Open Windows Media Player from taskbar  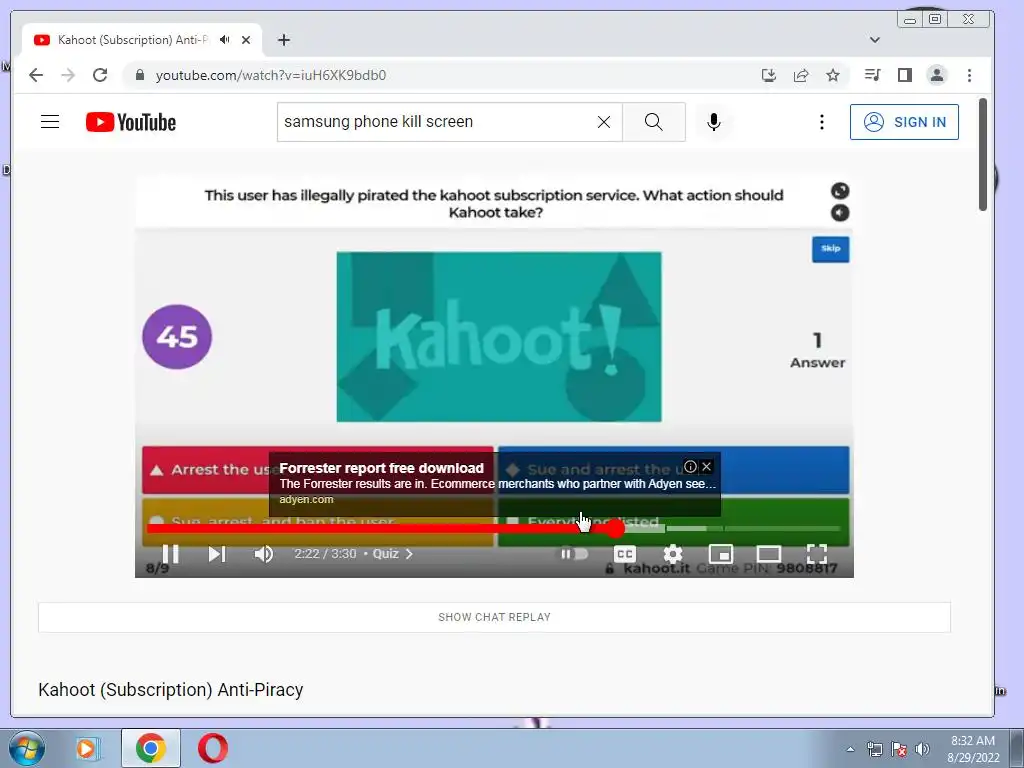coord(87,748)
